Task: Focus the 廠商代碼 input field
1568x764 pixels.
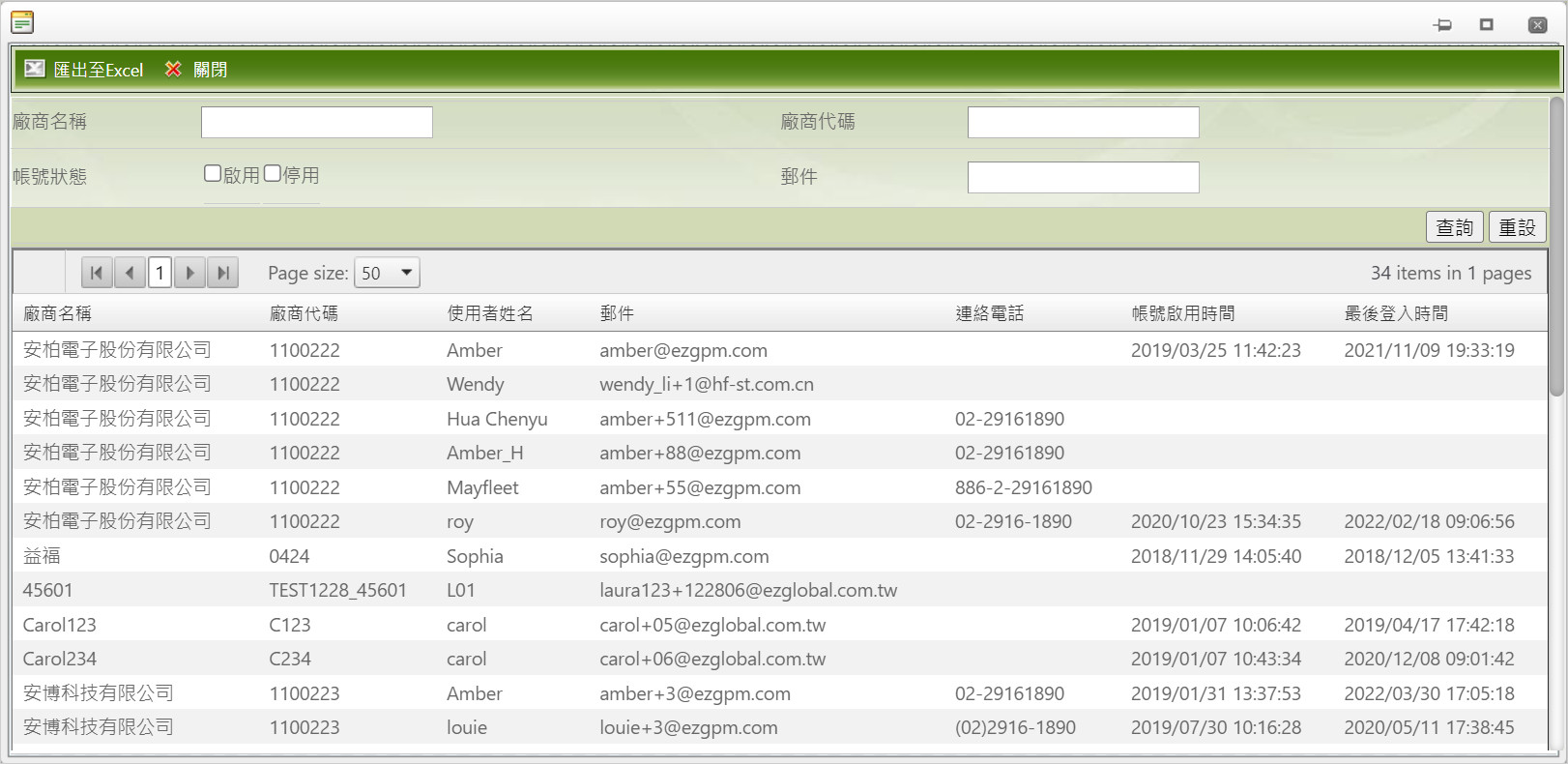Action: pos(1084,122)
